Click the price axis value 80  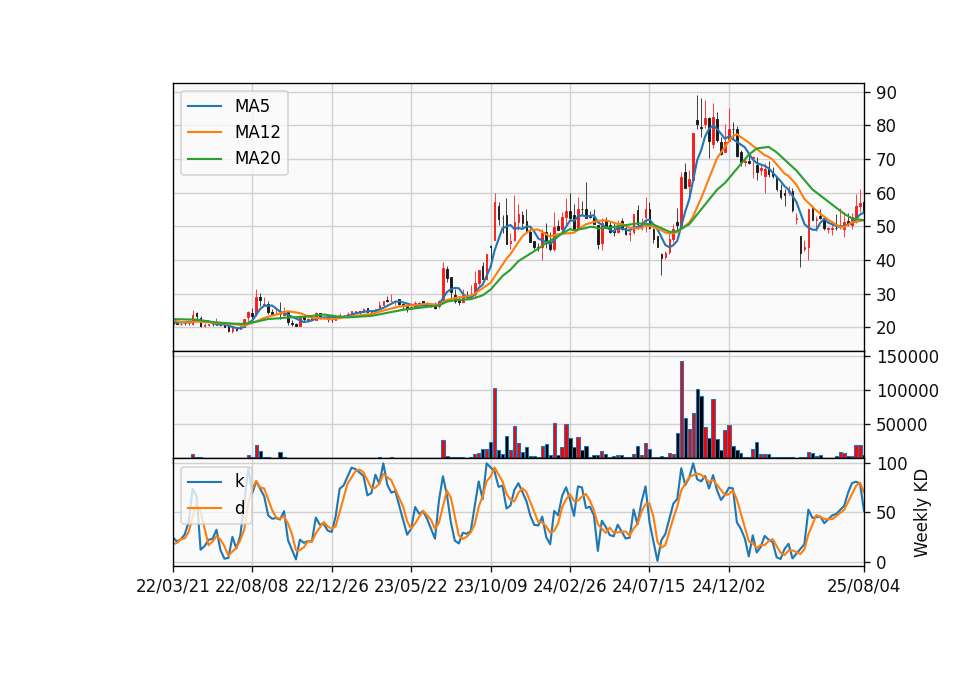click(887, 126)
